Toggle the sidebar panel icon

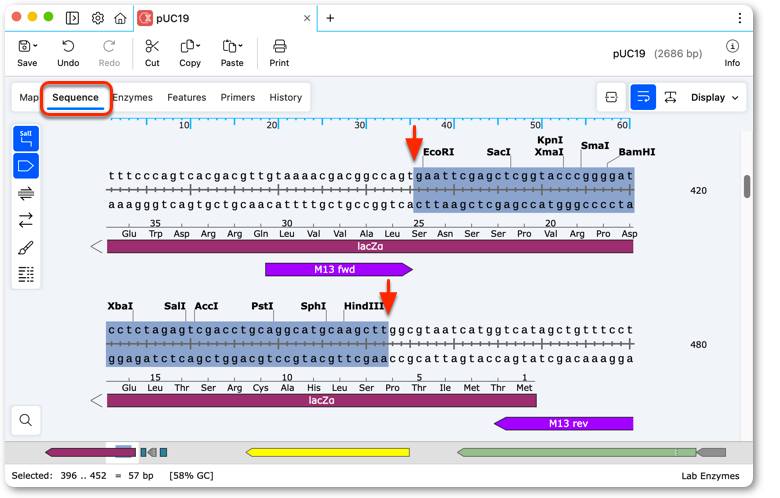point(72,18)
